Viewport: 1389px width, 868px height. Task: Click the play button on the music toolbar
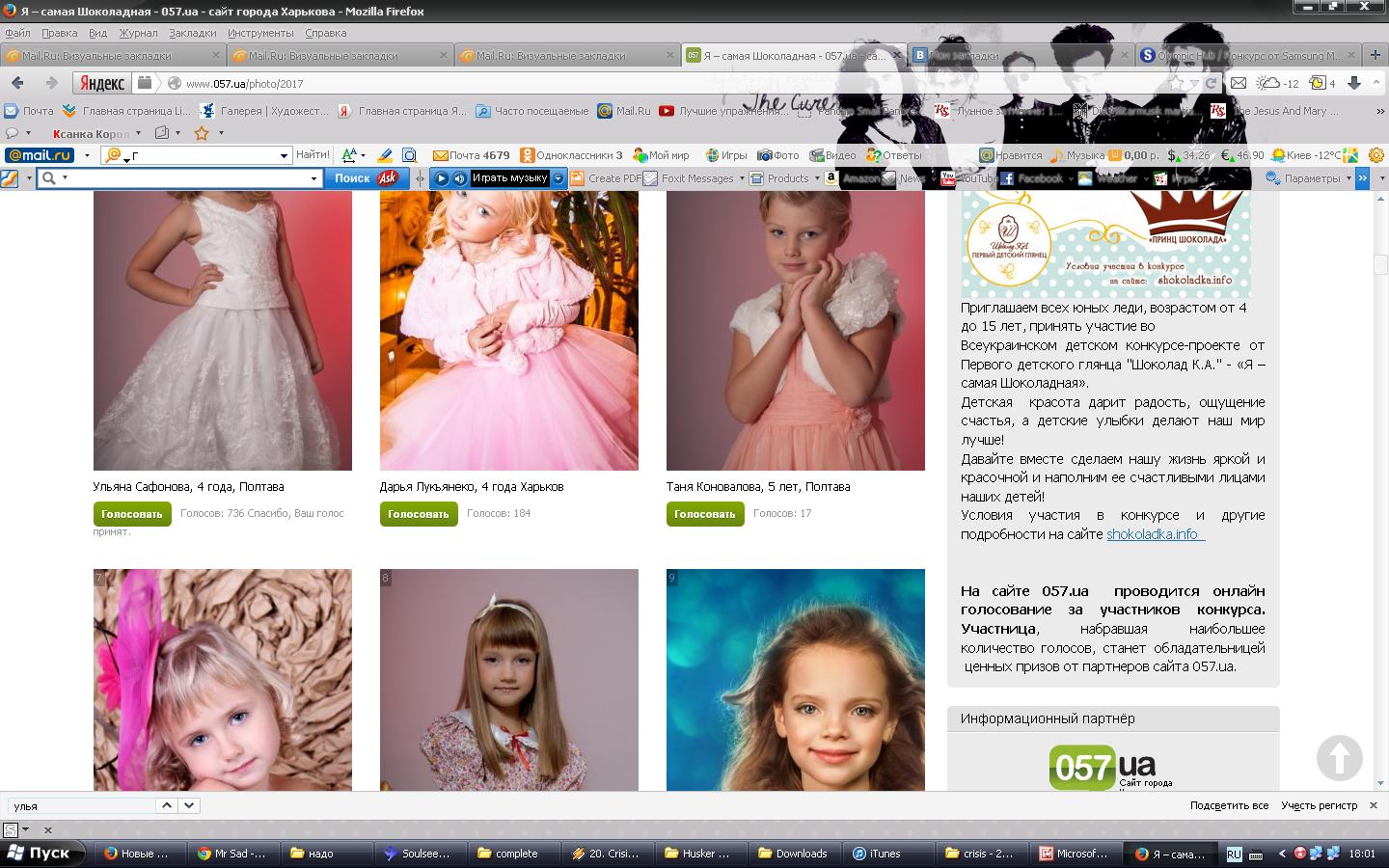[441, 178]
